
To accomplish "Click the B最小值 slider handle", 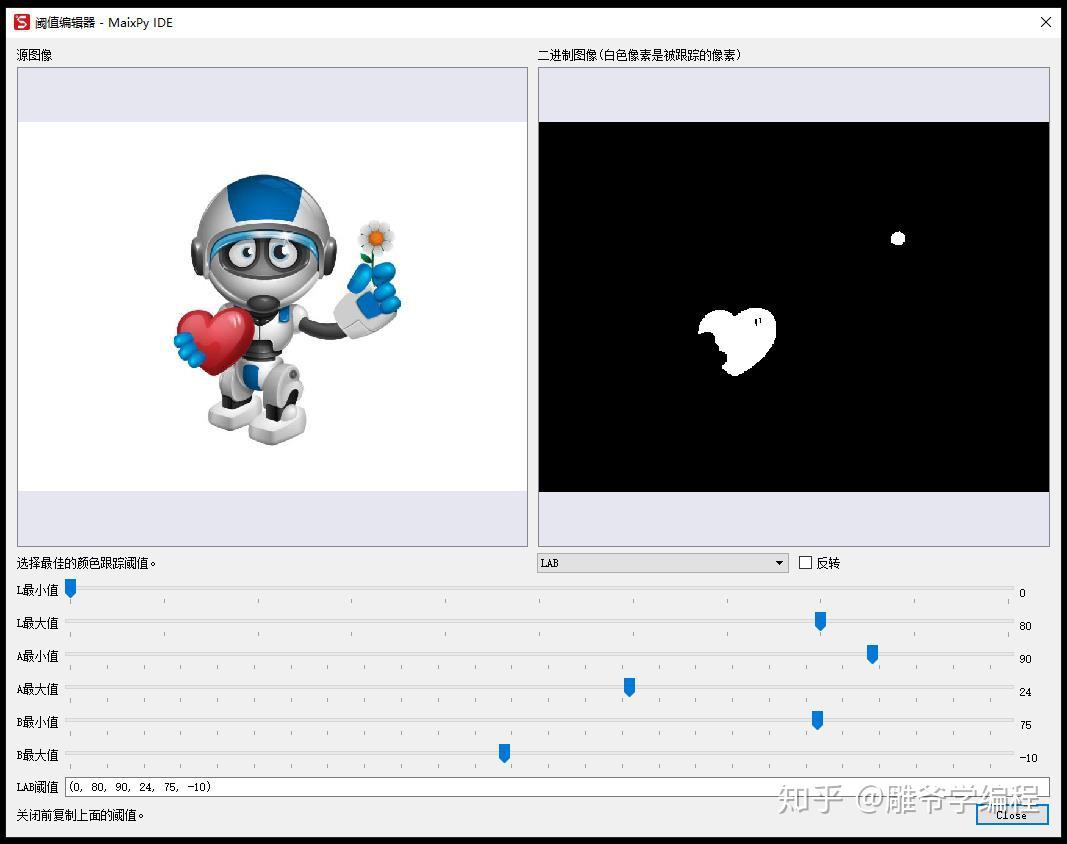I will (x=817, y=721).
